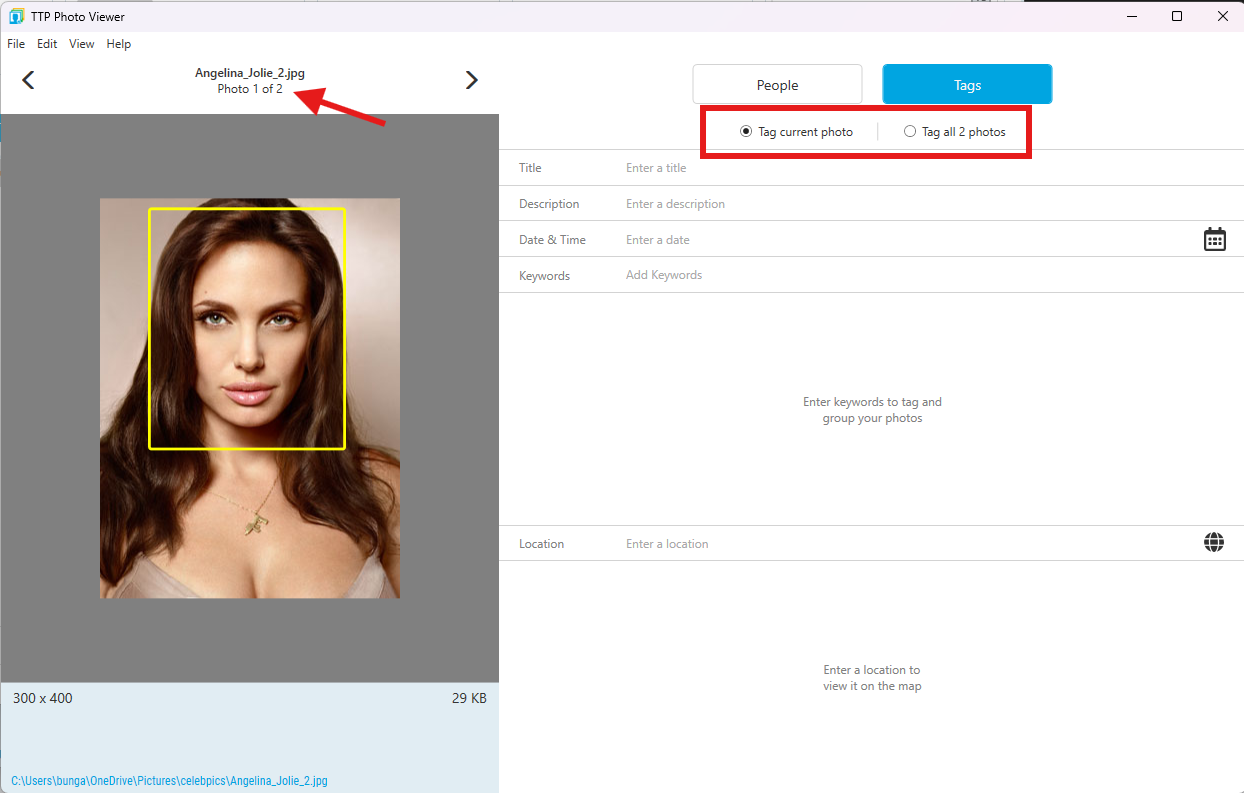The height and width of the screenshot is (793, 1244).
Task: Open the calendar date picker icon
Action: tap(1214, 239)
